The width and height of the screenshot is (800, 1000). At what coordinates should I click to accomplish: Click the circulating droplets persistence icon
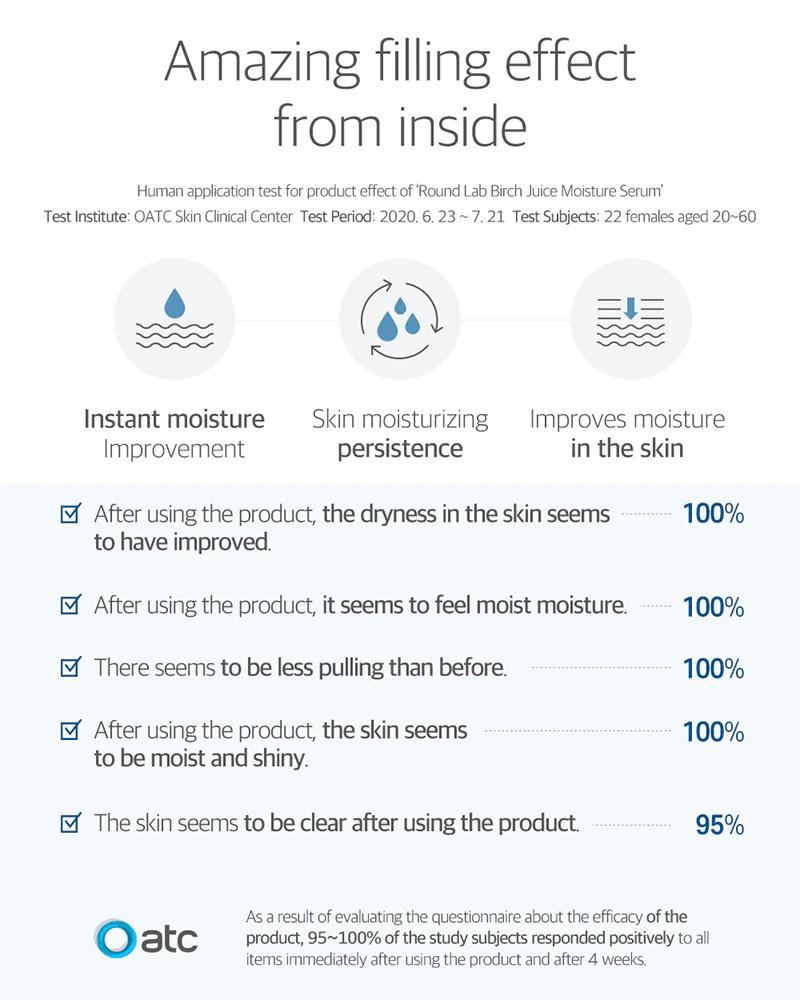pos(400,318)
